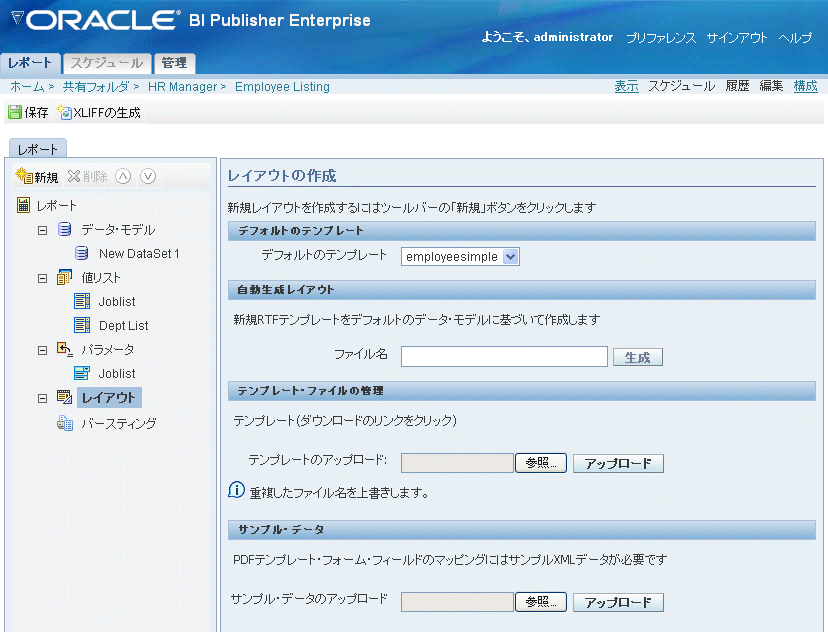828x632 pixels.
Task: Select Dept List in tree
Action: click(124, 326)
